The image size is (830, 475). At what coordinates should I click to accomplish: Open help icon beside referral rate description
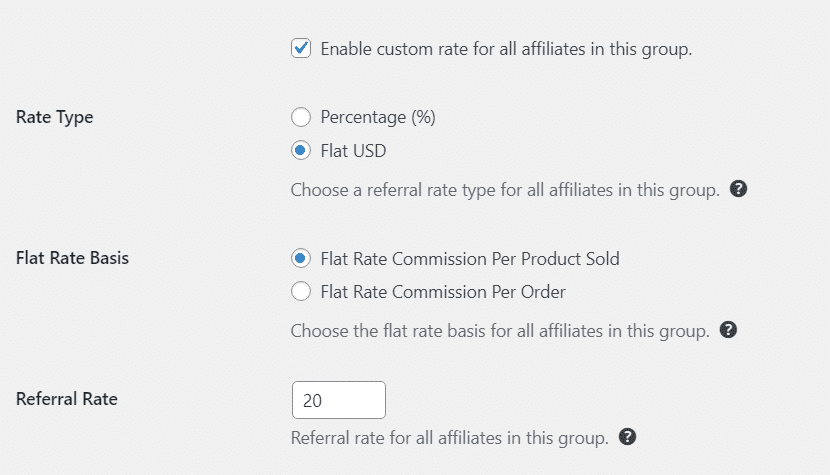click(x=627, y=437)
